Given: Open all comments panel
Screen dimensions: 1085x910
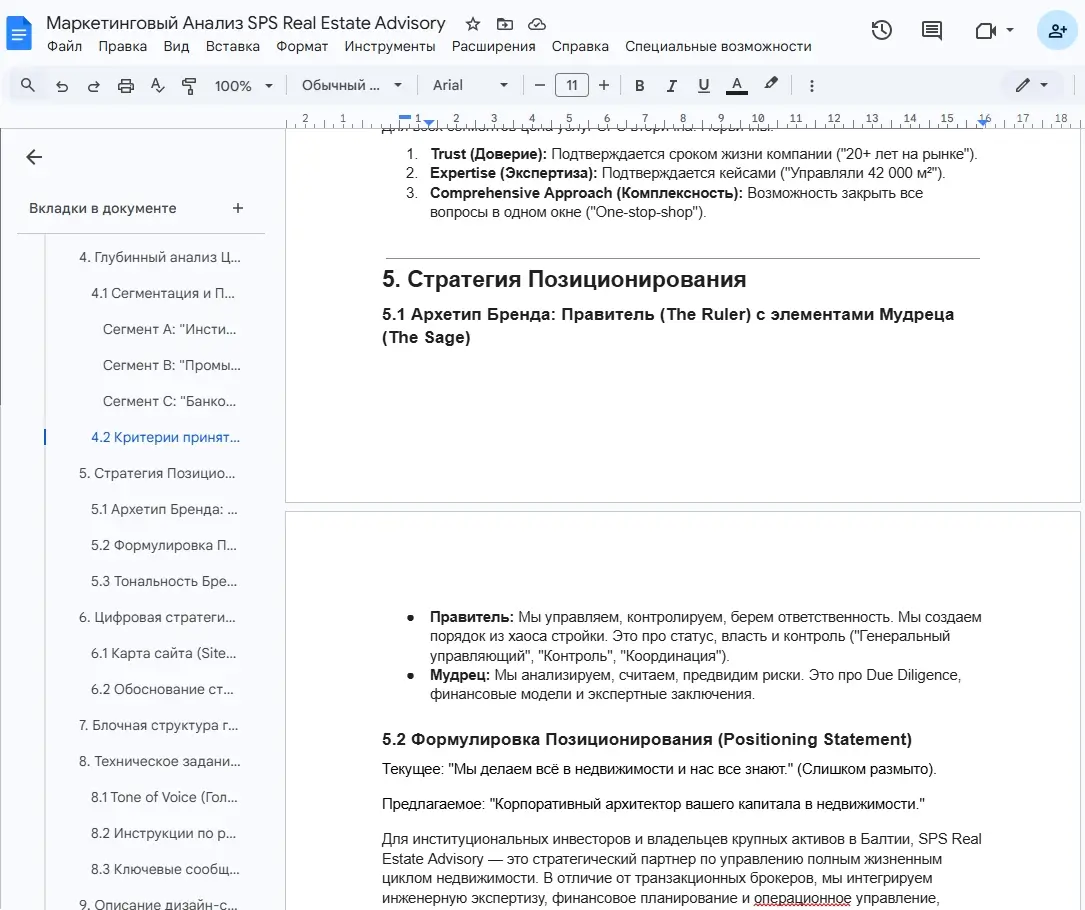Looking at the screenshot, I should [x=931, y=30].
